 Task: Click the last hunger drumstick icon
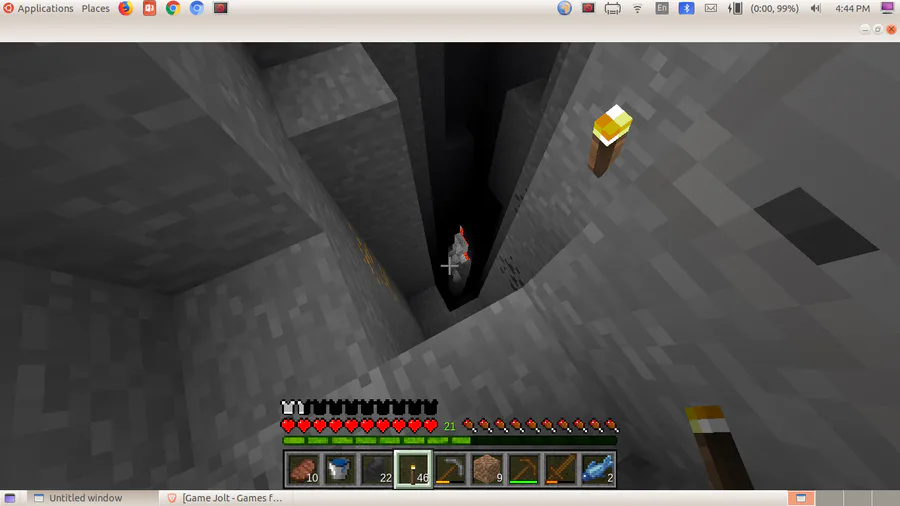611,426
